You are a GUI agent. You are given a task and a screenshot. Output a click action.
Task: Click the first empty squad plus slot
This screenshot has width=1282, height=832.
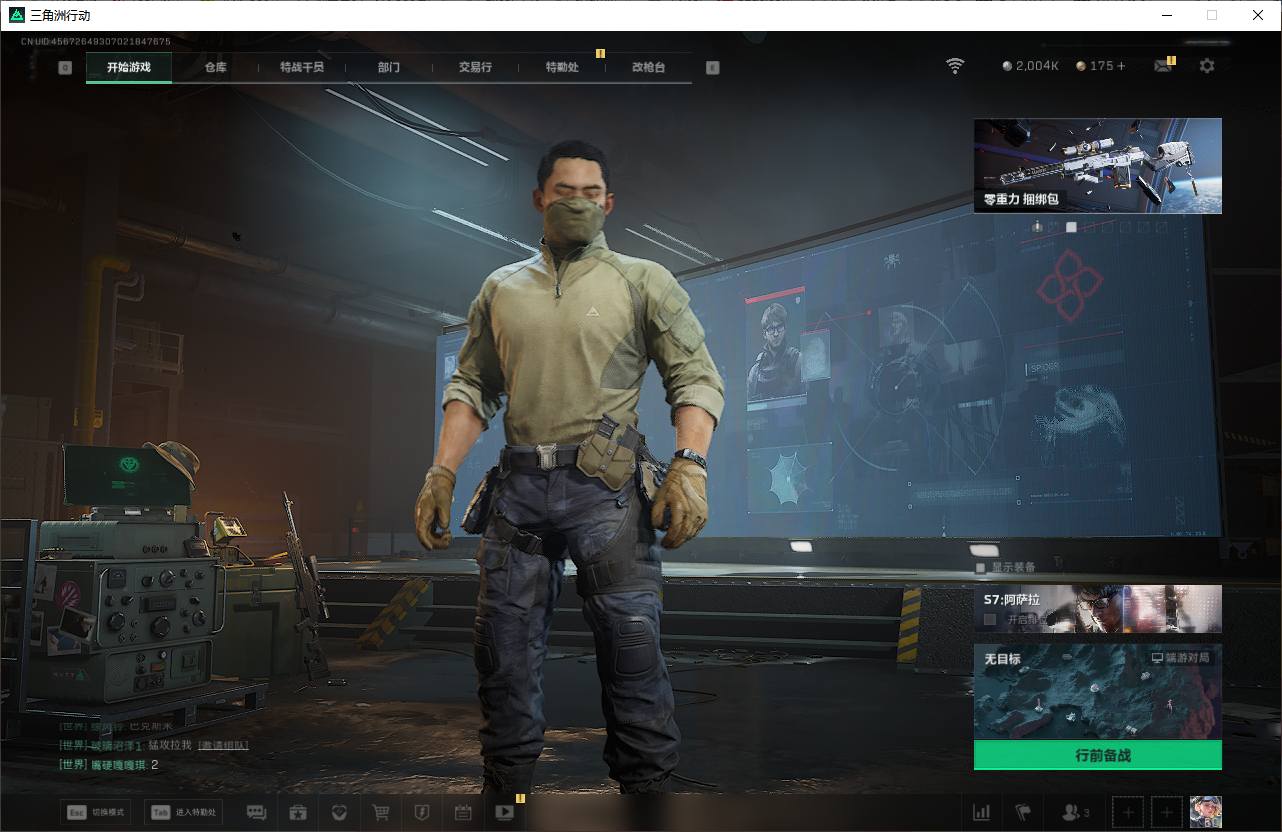[1128, 812]
